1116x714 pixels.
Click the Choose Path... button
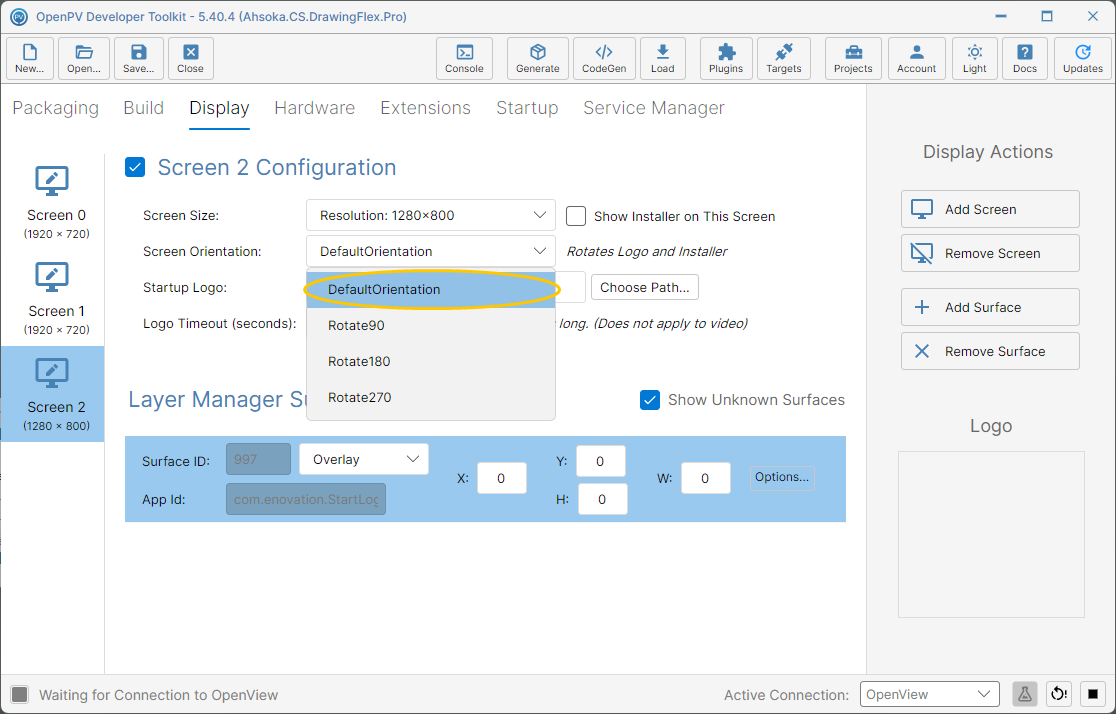point(644,288)
